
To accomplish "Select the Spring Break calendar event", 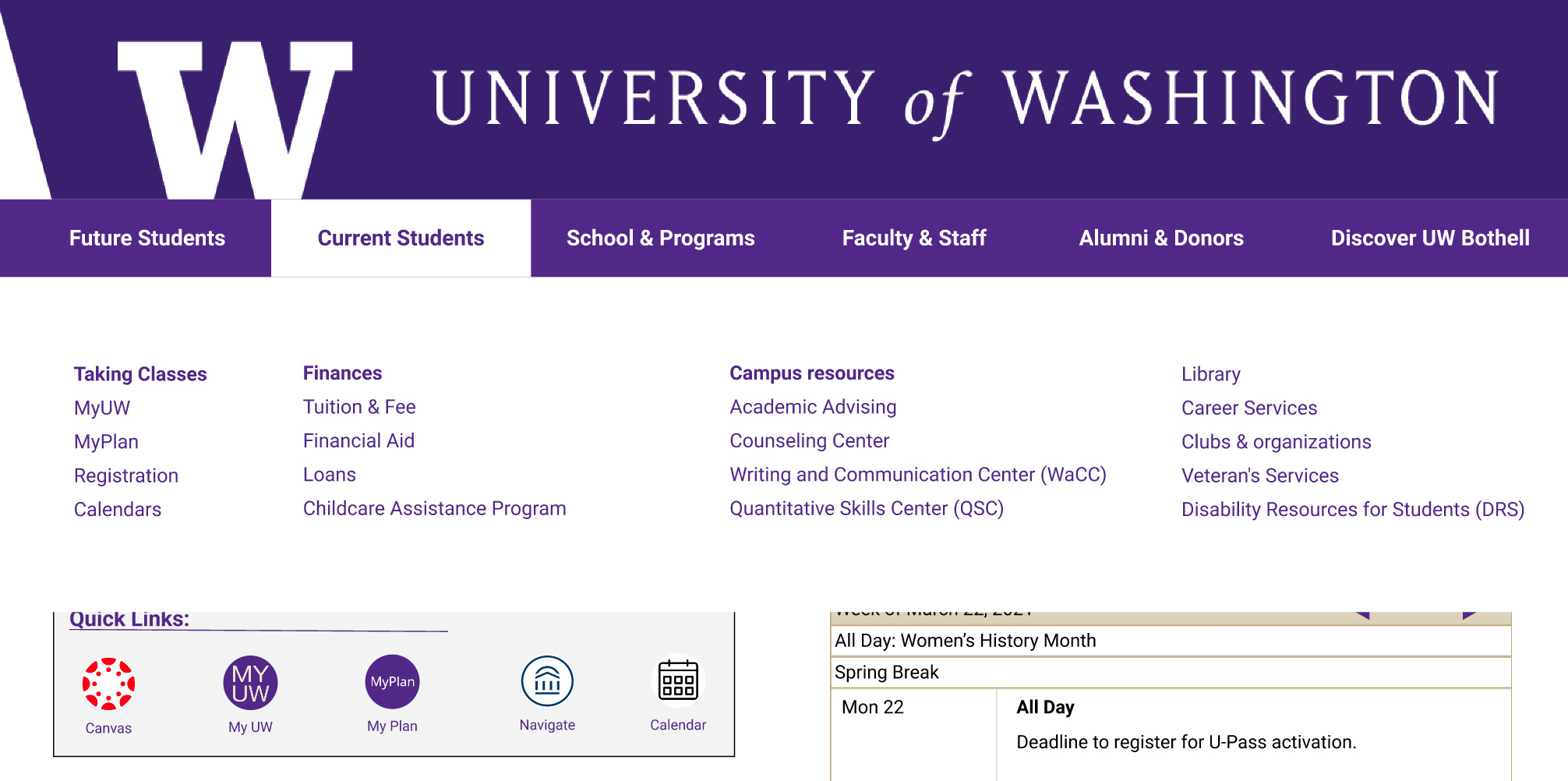I will coord(887,673).
